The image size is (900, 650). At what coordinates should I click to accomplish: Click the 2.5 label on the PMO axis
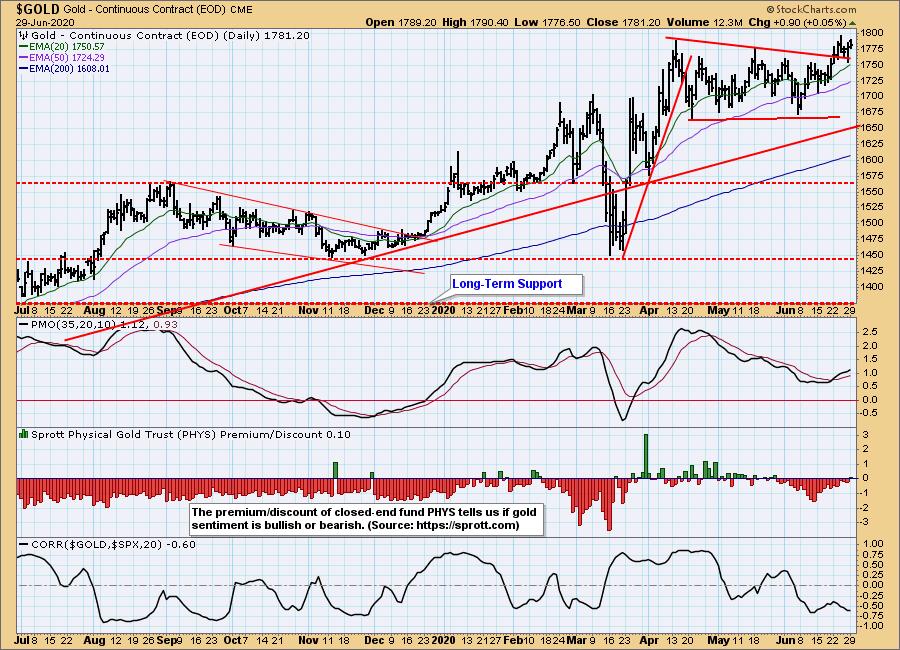[870, 332]
